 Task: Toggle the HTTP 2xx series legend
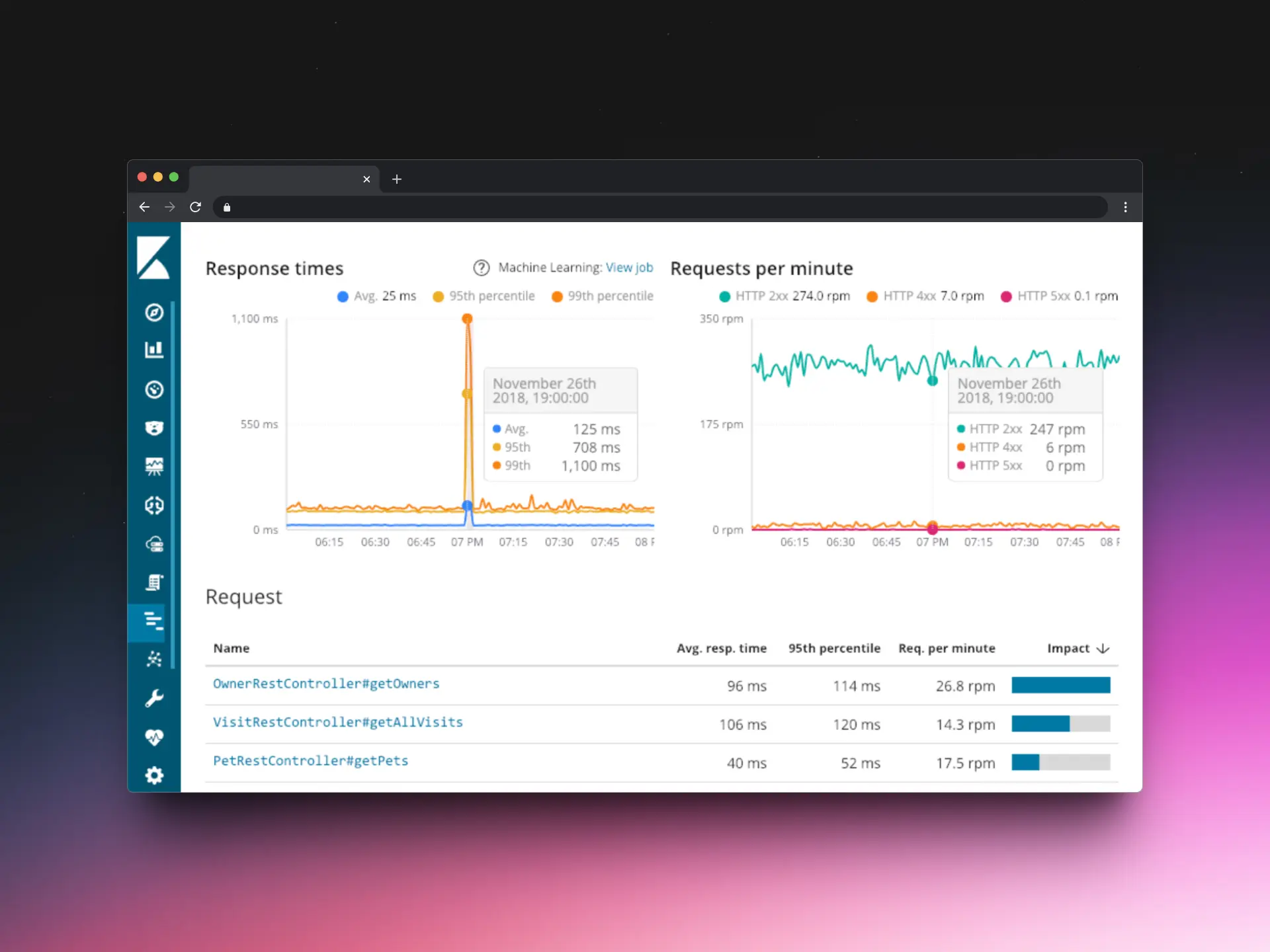coord(784,296)
